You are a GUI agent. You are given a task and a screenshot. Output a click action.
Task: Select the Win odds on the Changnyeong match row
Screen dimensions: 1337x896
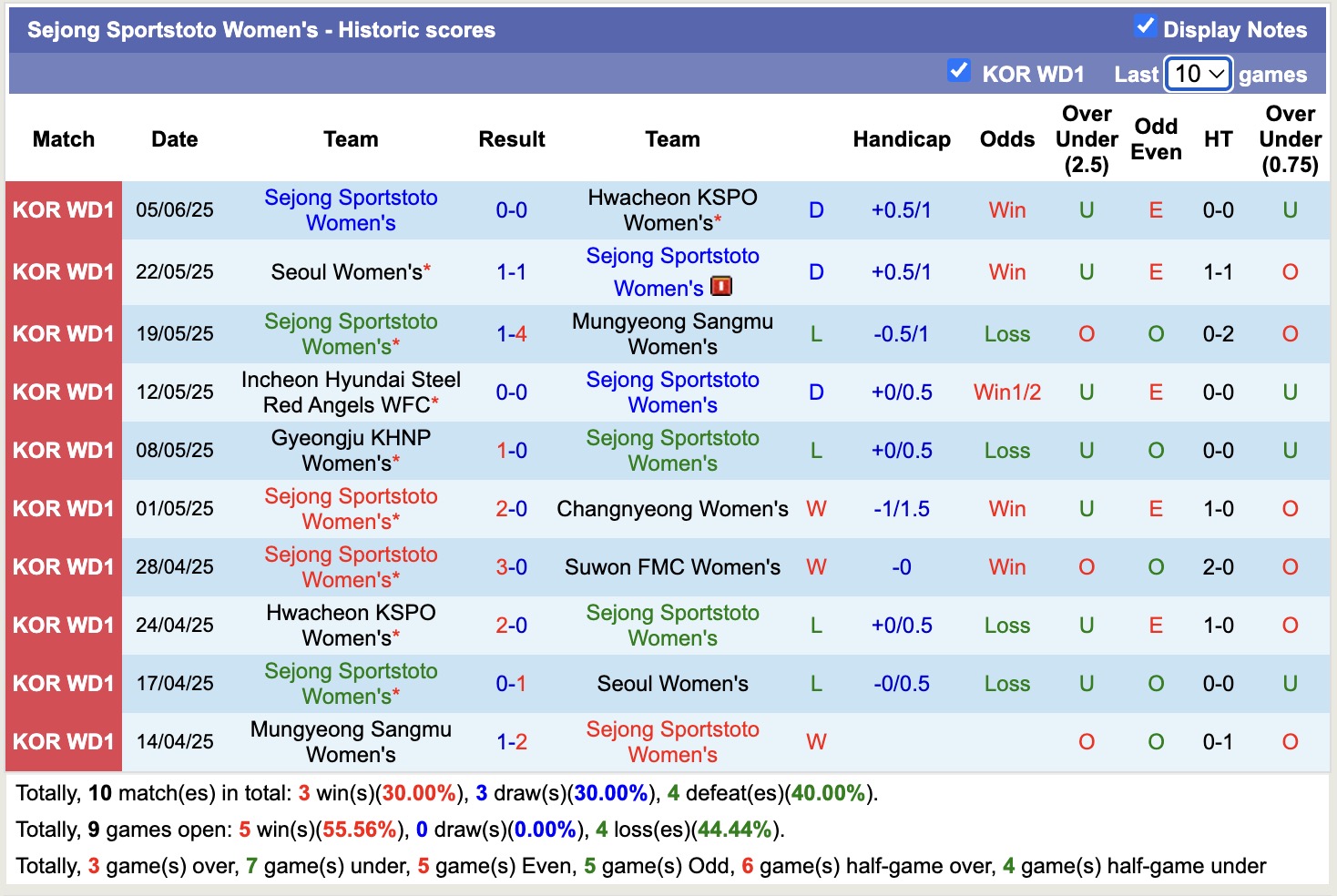[1006, 509]
